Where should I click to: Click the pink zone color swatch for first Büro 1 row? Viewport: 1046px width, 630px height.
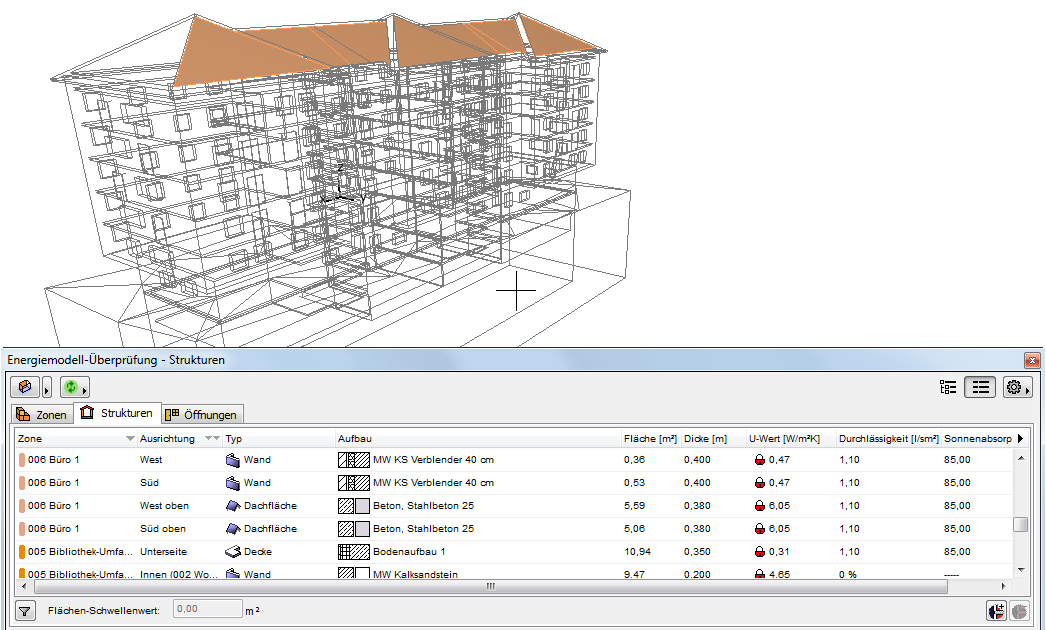[x=22, y=460]
